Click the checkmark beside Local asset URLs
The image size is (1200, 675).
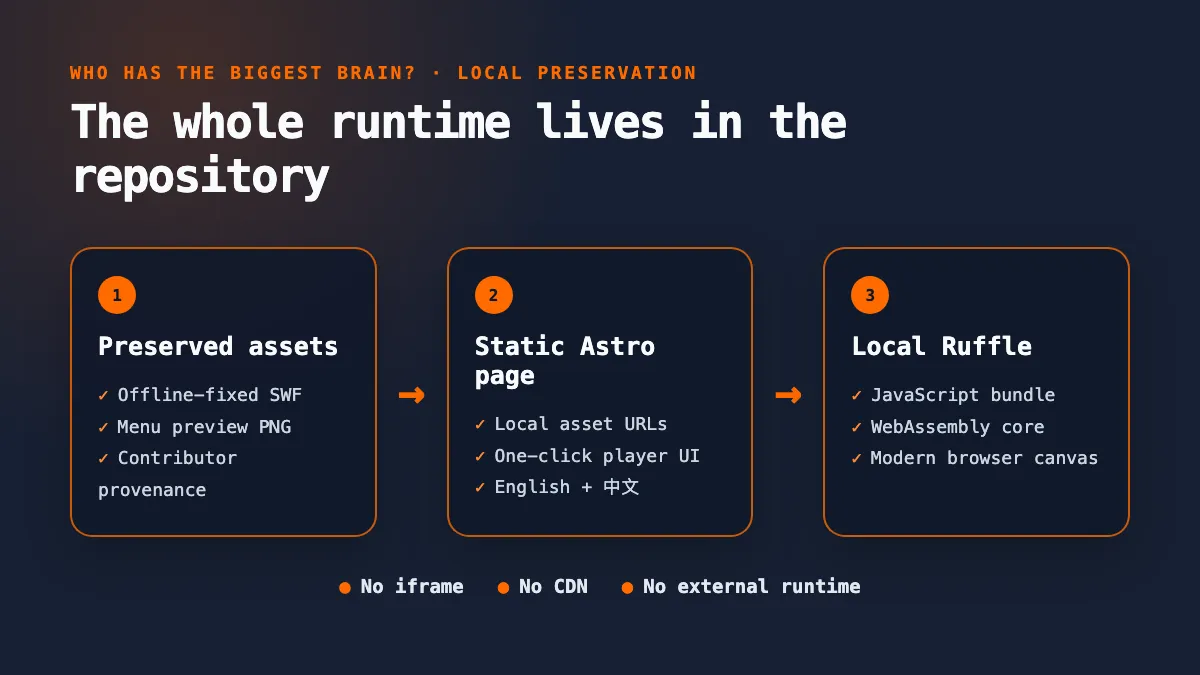[480, 424]
